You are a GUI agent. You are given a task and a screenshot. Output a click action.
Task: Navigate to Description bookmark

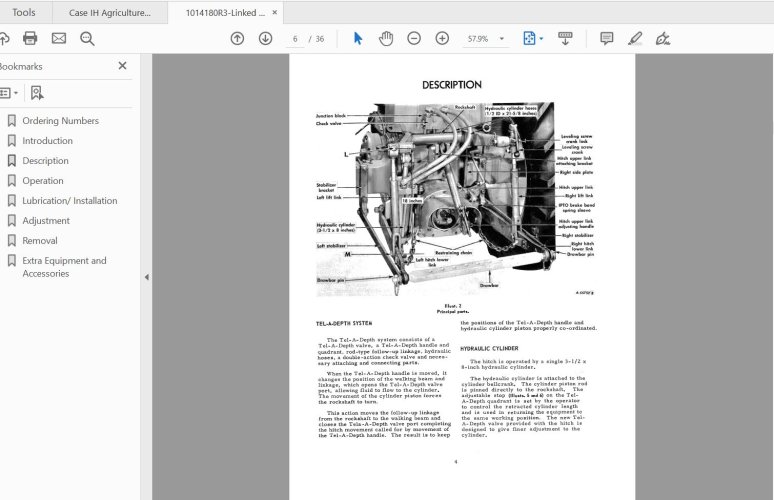(x=45, y=161)
